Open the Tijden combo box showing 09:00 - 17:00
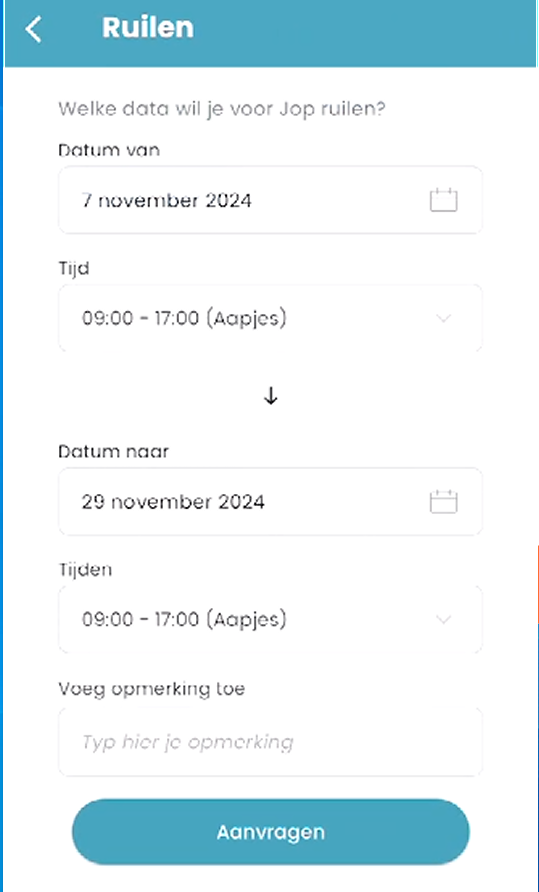 tap(270, 619)
